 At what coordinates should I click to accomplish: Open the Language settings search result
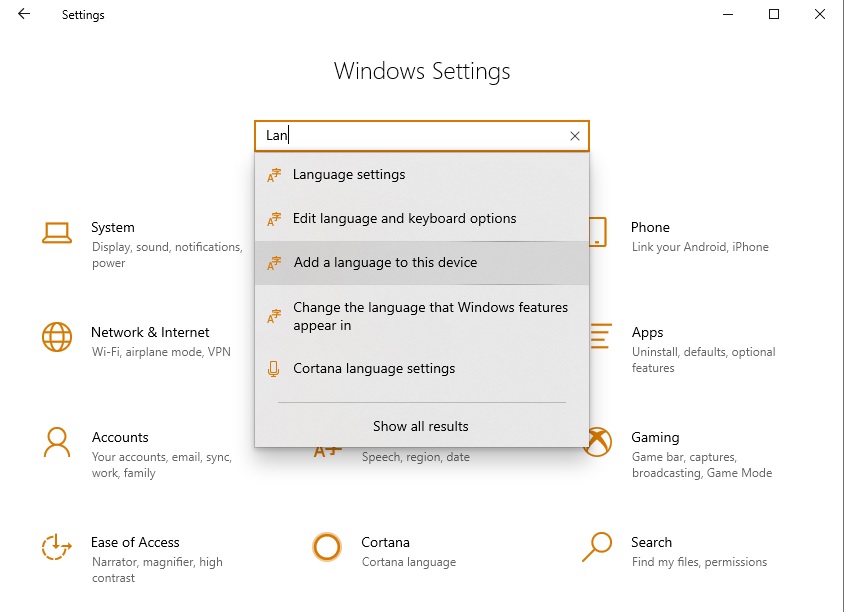pos(422,174)
